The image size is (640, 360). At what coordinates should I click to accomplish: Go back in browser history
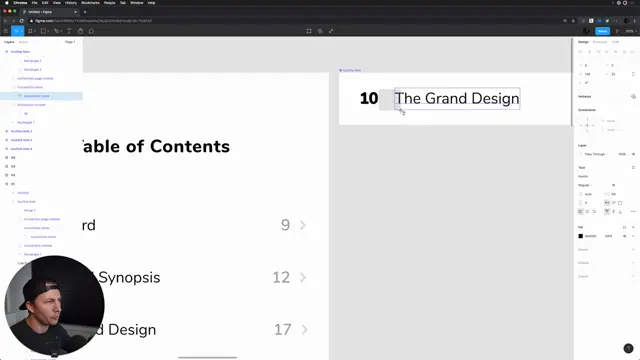pos(5,21)
